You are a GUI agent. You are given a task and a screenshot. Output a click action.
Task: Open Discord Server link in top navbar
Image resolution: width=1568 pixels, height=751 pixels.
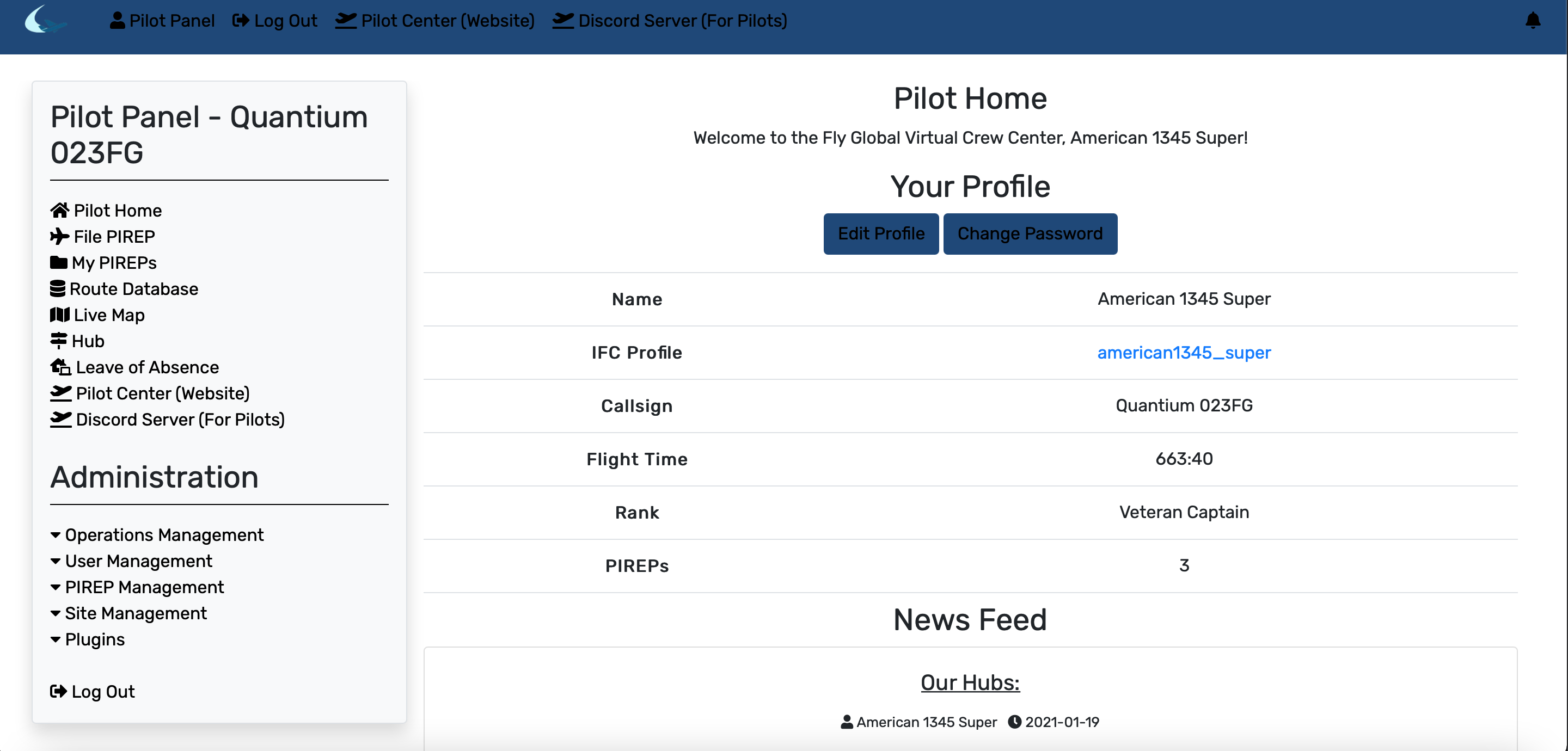point(670,21)
